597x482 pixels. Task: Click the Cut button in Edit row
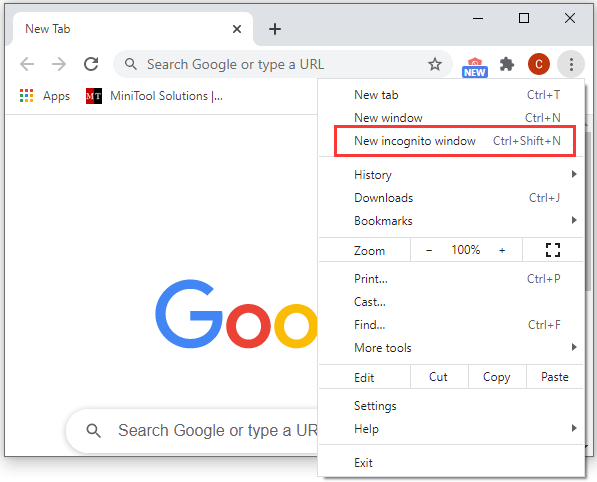click(439, 377)
